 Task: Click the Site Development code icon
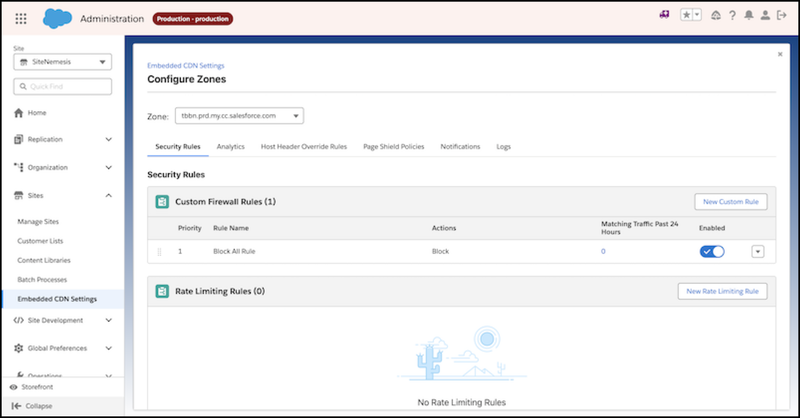(19, 320)
